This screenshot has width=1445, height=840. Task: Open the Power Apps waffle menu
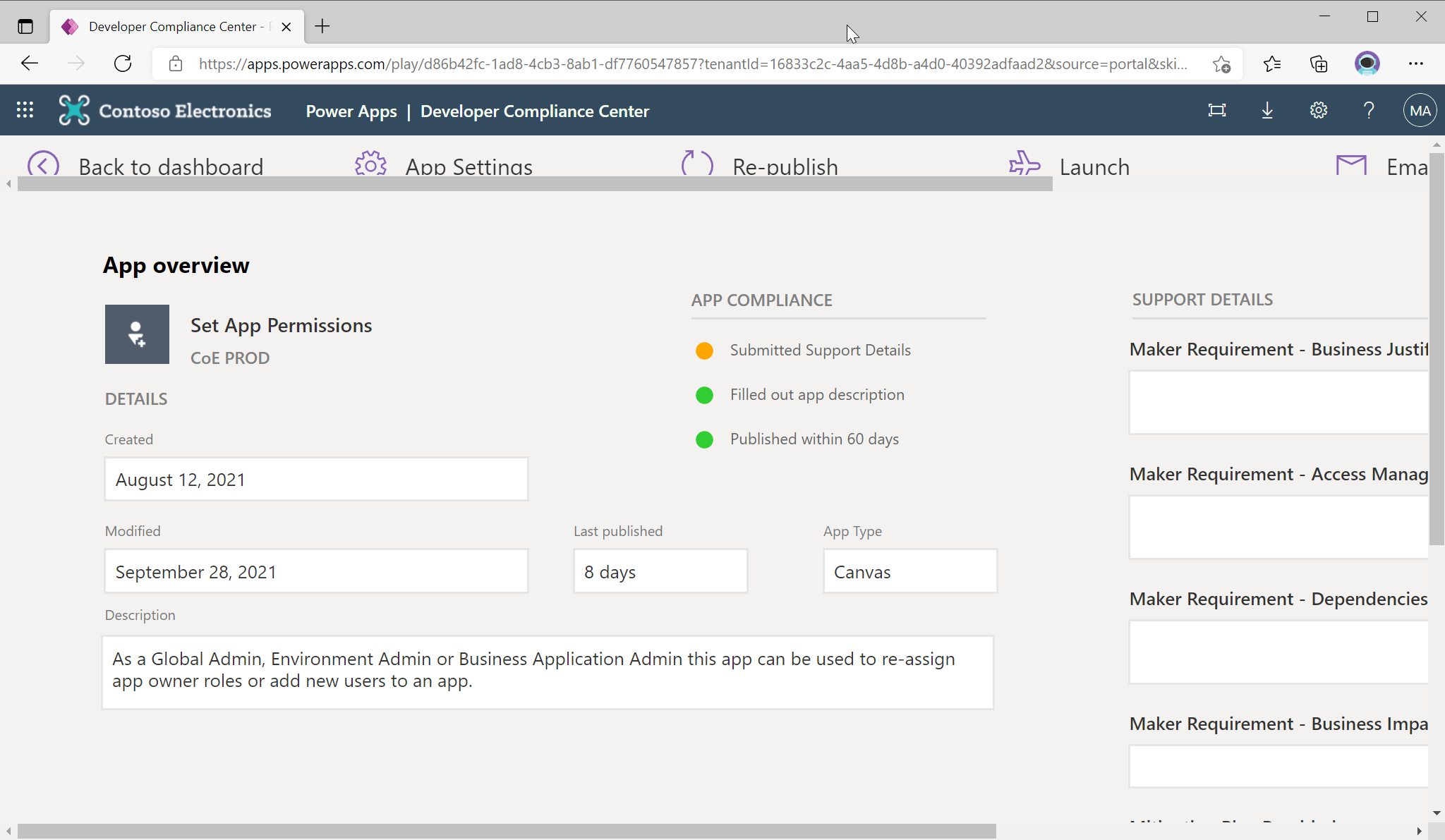pyautogui.click(x=24, y=110)
